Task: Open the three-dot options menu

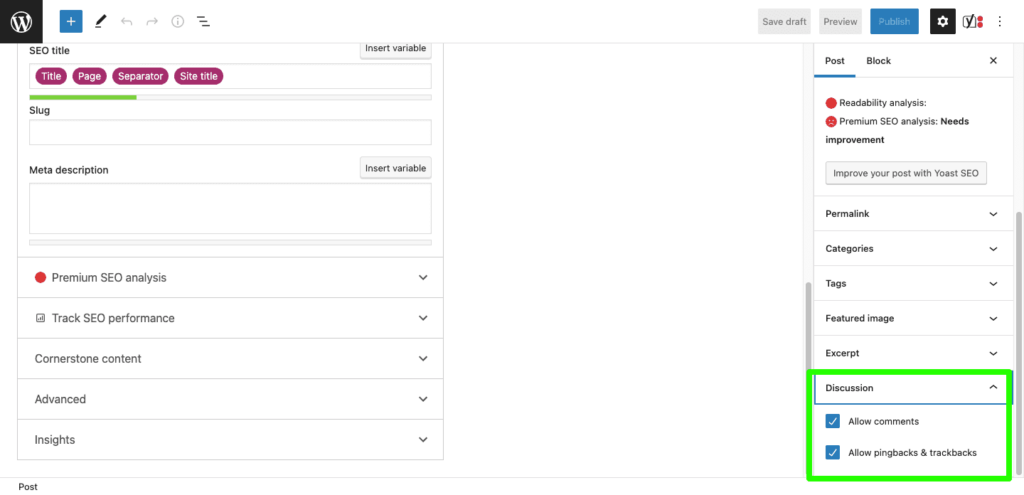Action: tap(999, 22)
